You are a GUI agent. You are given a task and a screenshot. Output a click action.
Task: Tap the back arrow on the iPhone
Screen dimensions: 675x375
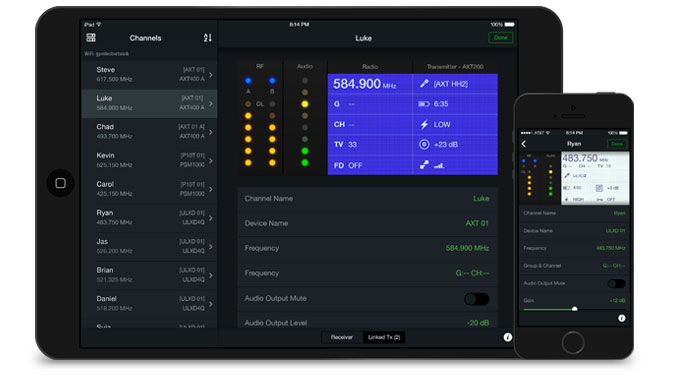point(524,144)
